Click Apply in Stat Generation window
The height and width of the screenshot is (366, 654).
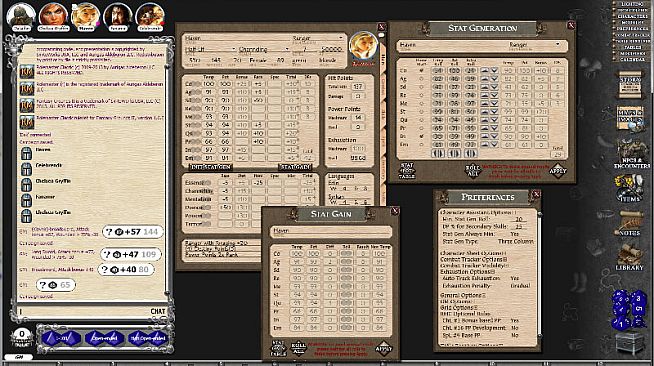[x=558, y=170]
